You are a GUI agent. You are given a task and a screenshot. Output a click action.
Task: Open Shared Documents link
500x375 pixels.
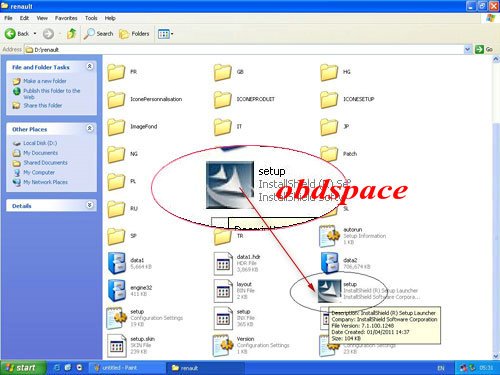pyautogui.click(x=45, y=163)
